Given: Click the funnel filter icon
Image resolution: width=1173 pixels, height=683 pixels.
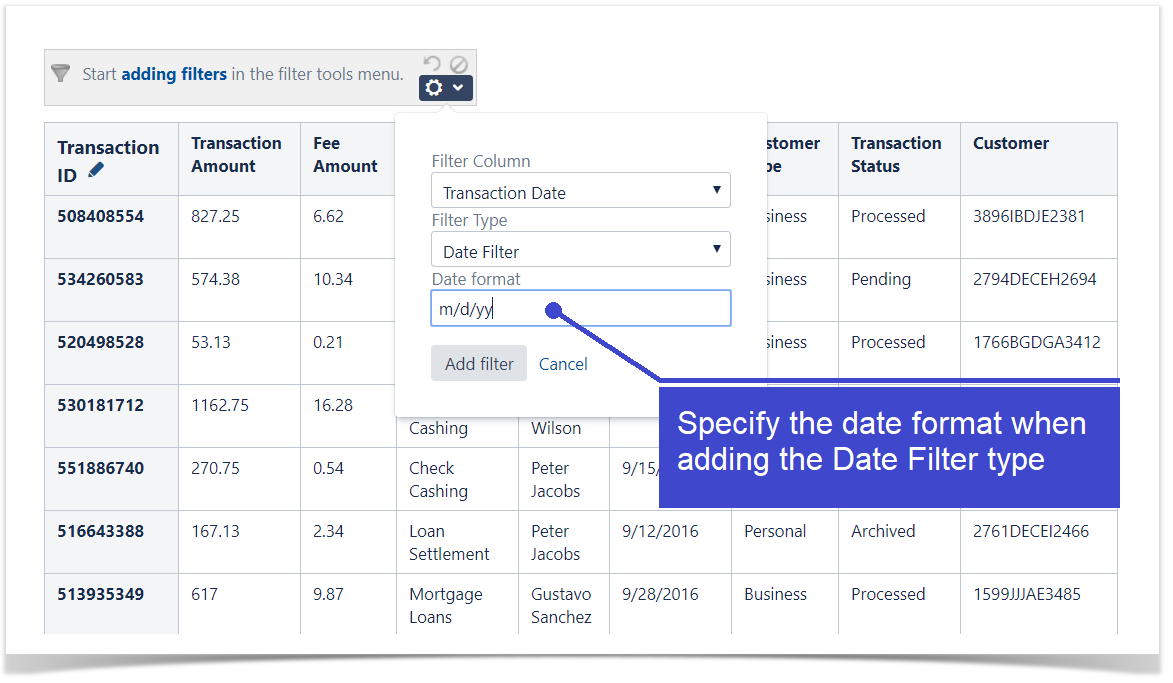Looking at the screenshot, I should (61, 74).
